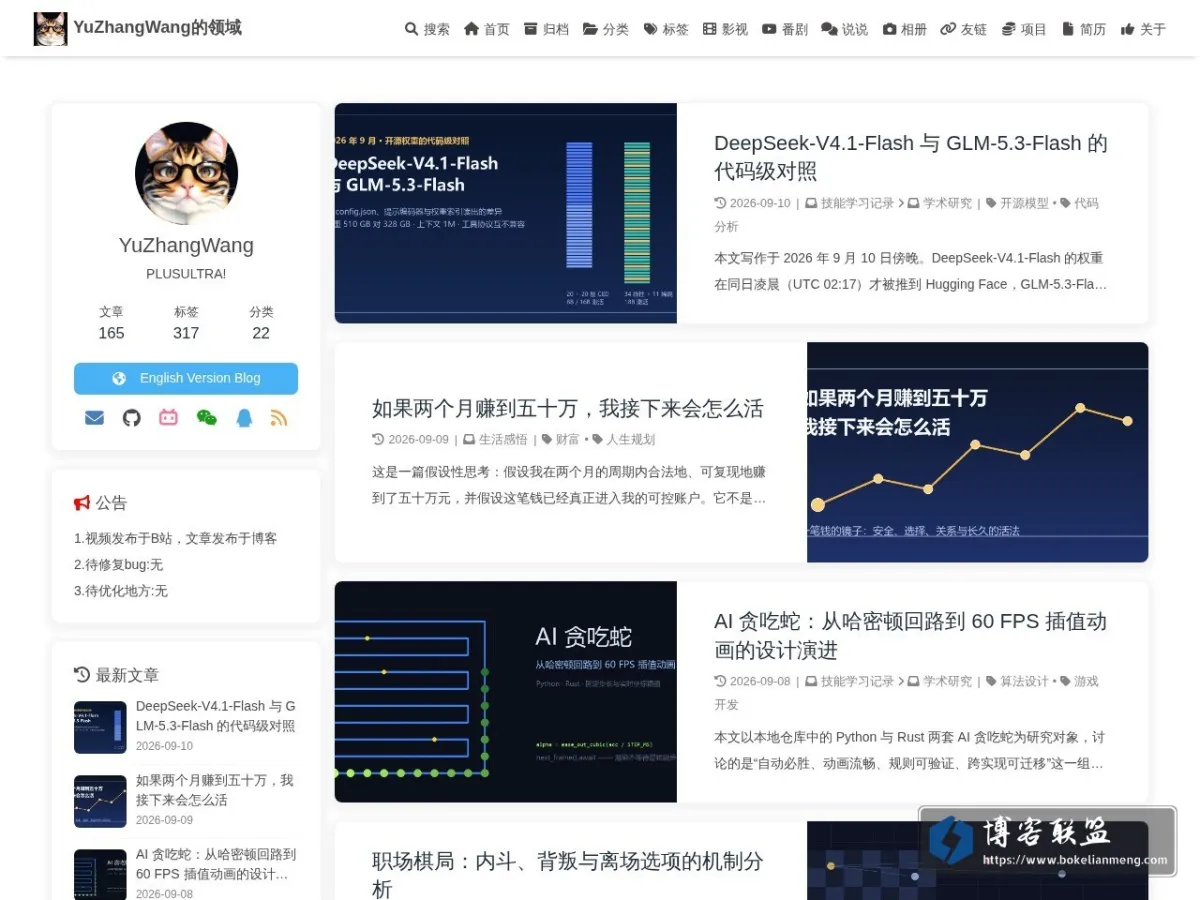Click the name YuZhangWang in profile card

click(186, 245)
